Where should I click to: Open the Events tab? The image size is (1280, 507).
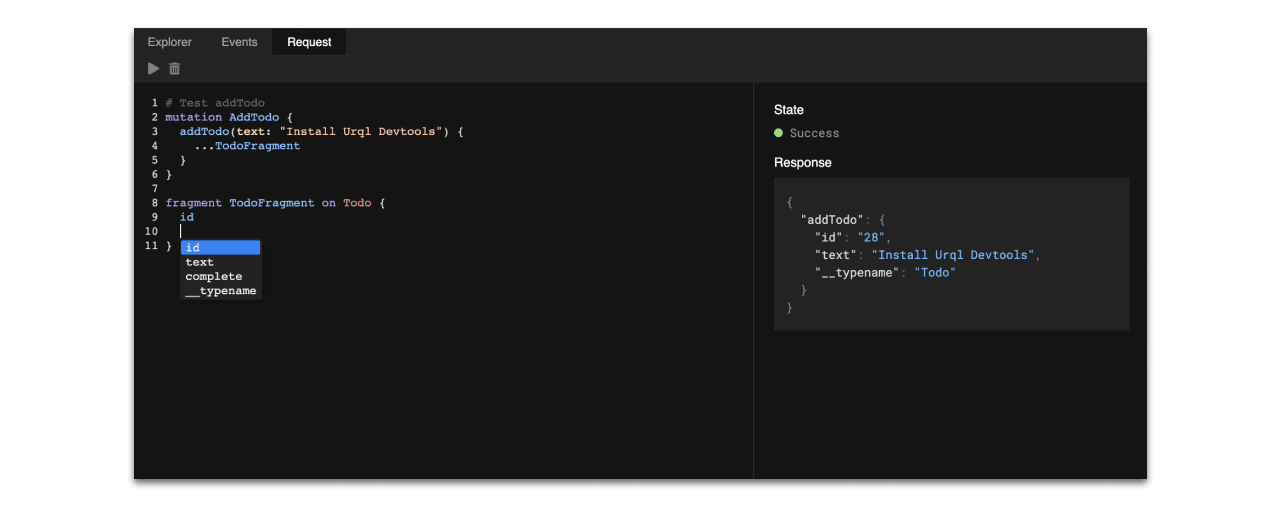[239, 42]
